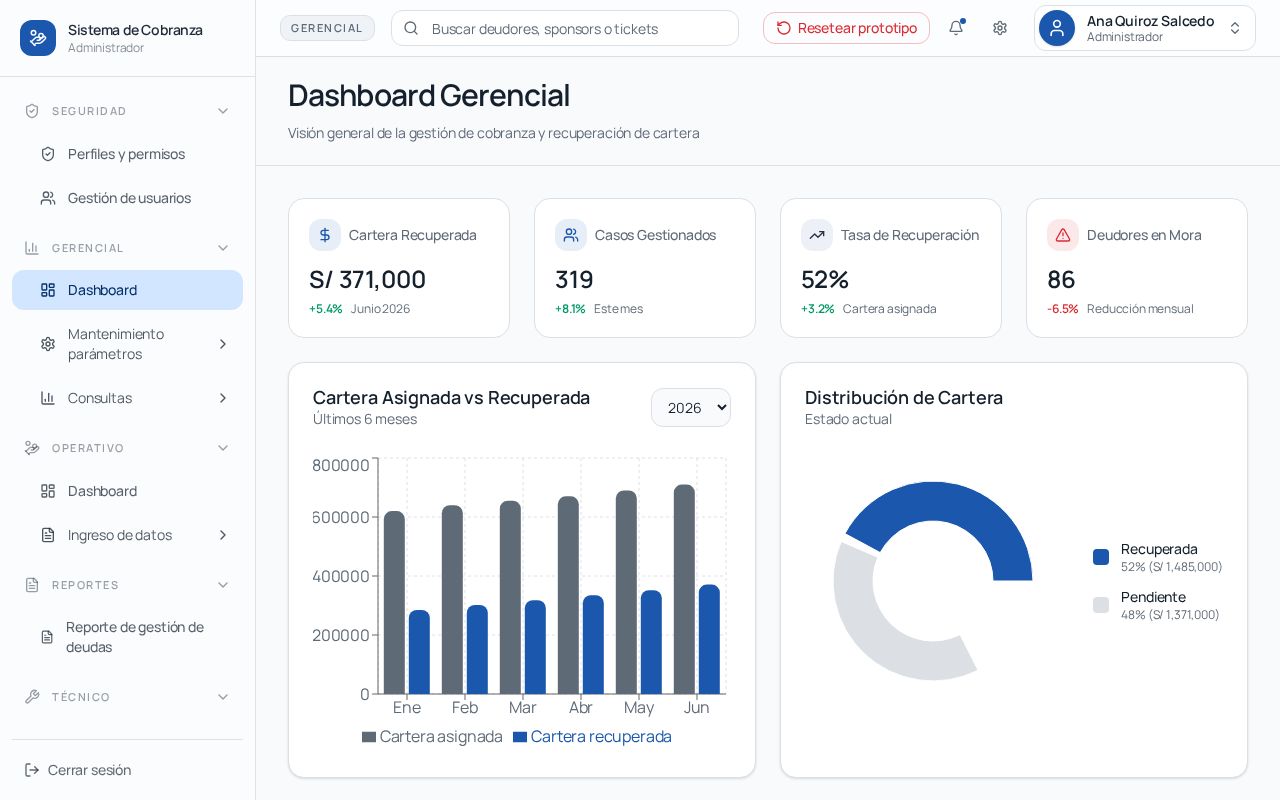Click Ana Quiroz Salcedo's avatar icon
1280x800 pixels.
point(1057,28)
